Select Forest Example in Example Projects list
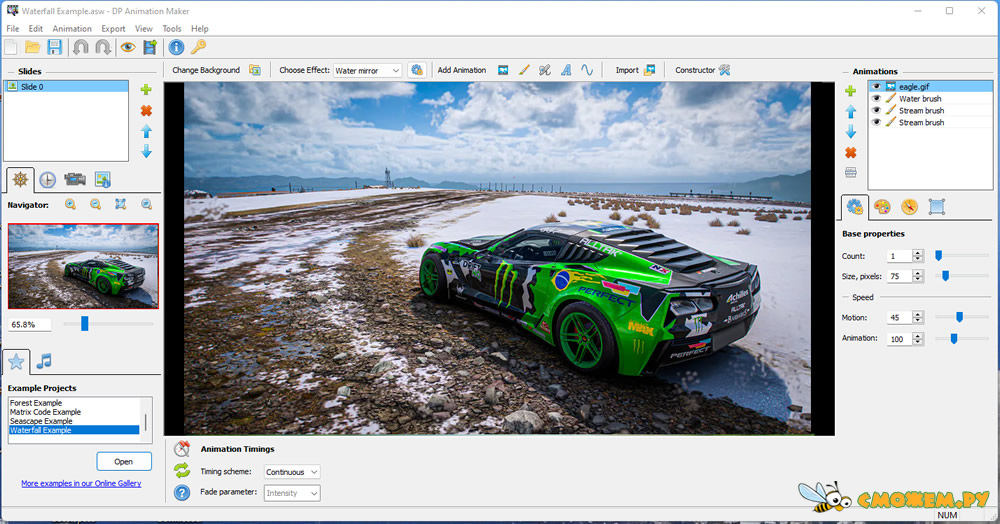The image size is (1000, 524). (36, 403)
